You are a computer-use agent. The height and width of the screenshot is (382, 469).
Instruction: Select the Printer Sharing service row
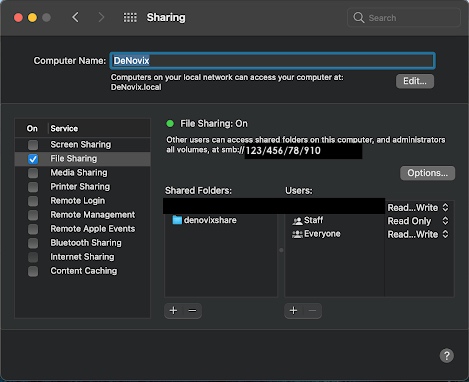click(82, 187)
